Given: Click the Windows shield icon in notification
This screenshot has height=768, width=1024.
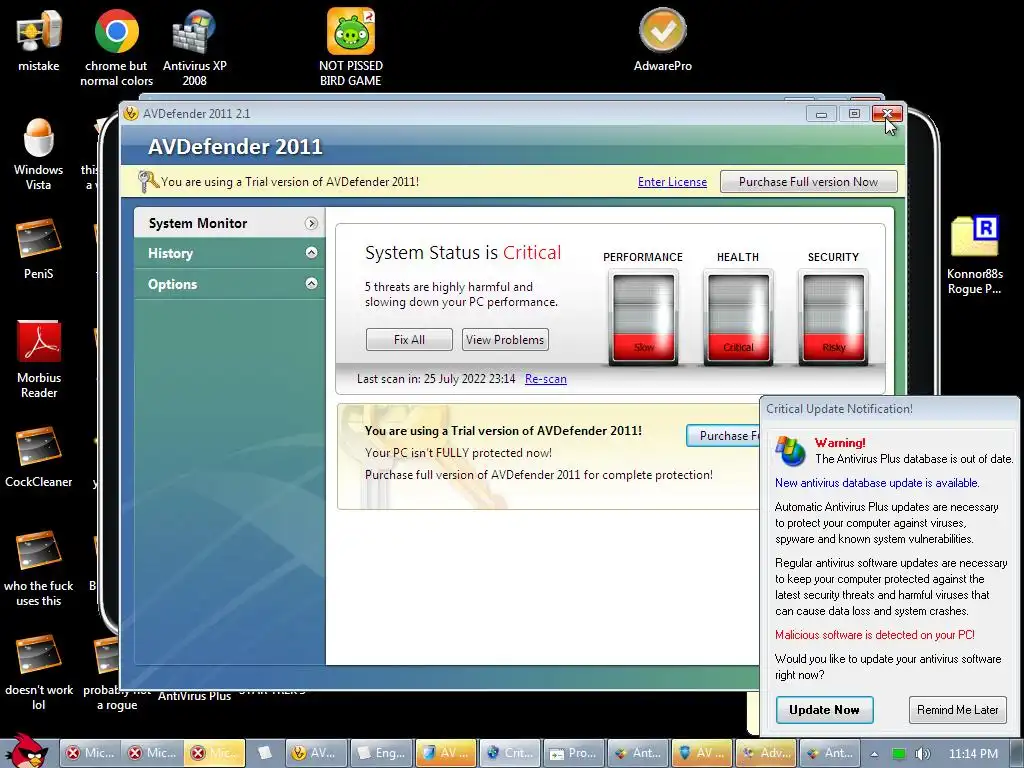Looking at the screenshot, I should [x=790, y=450].
